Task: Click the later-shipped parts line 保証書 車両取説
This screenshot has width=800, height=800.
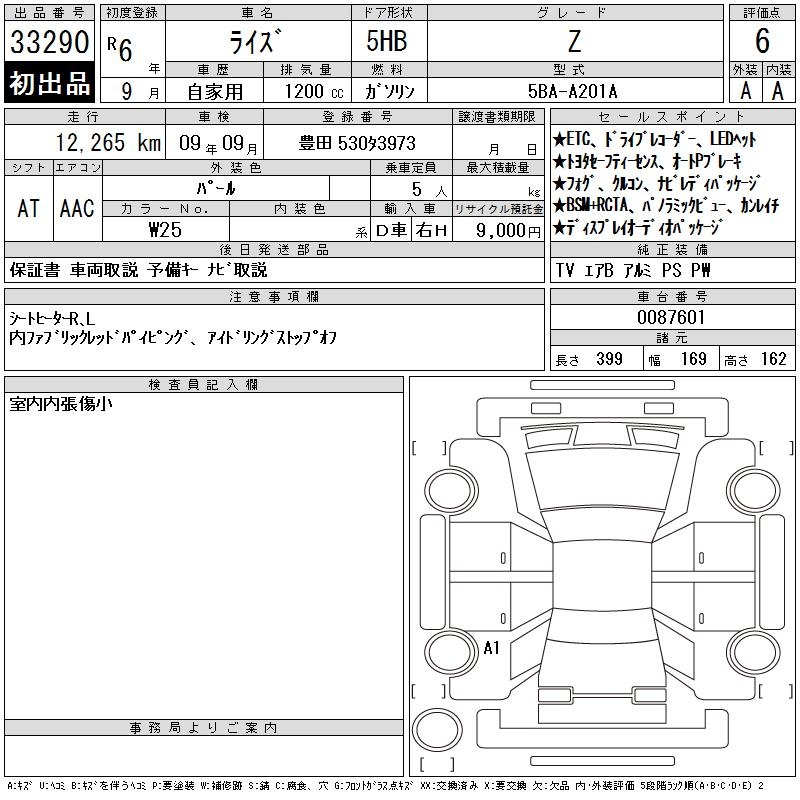Action: point(138,270)
